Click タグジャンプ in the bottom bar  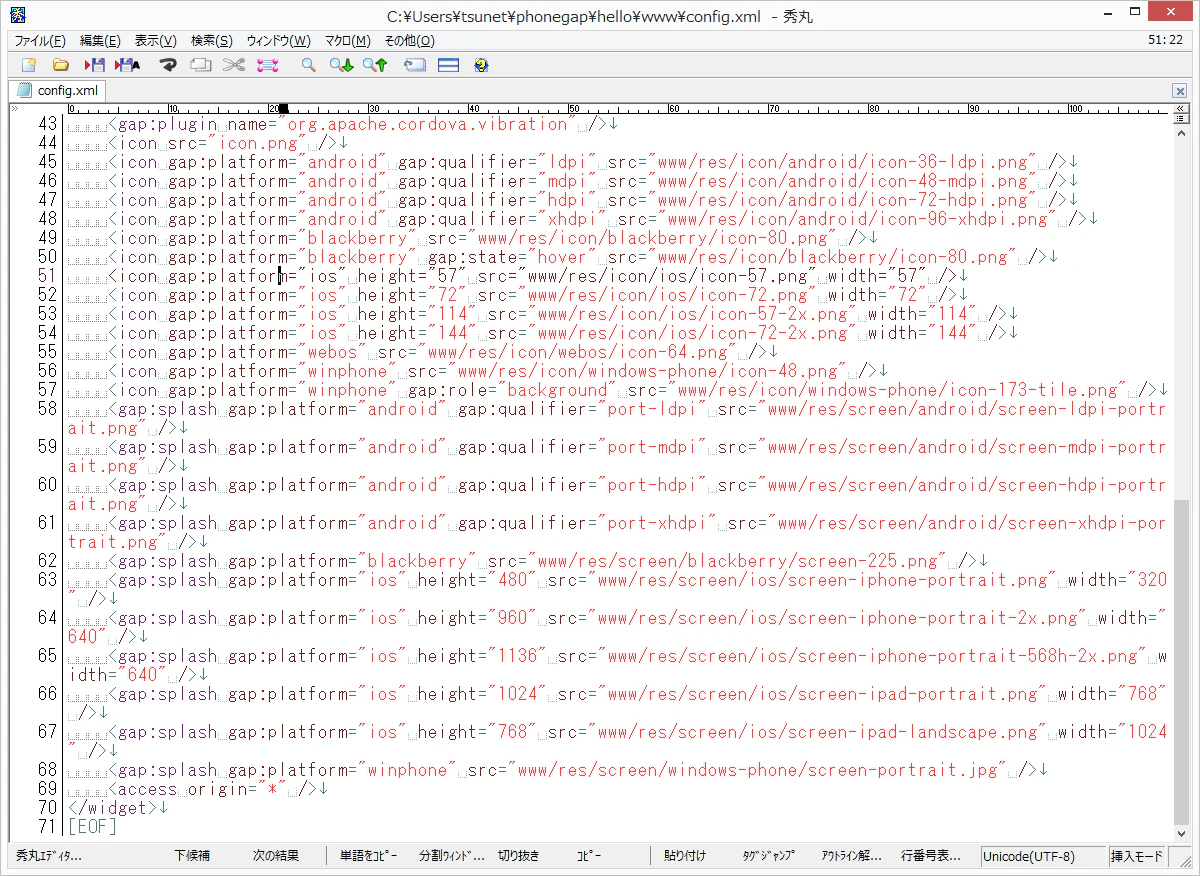click(769, 856)
